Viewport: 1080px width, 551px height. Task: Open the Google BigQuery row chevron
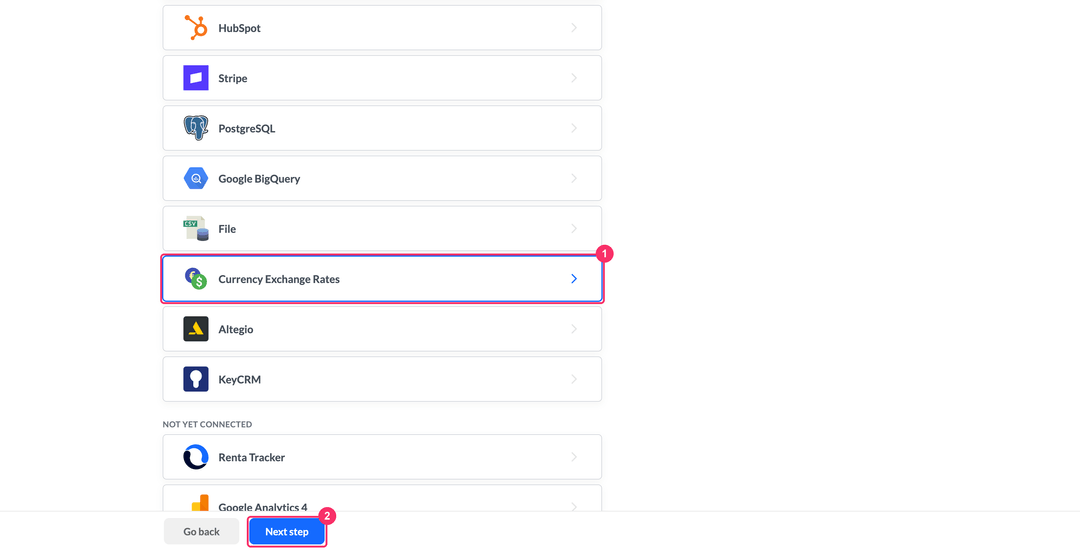tap(574, 178)
